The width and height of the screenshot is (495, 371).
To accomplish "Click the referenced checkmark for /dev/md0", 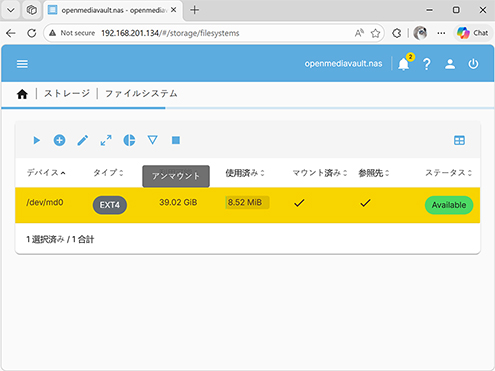I will point(365,203).
